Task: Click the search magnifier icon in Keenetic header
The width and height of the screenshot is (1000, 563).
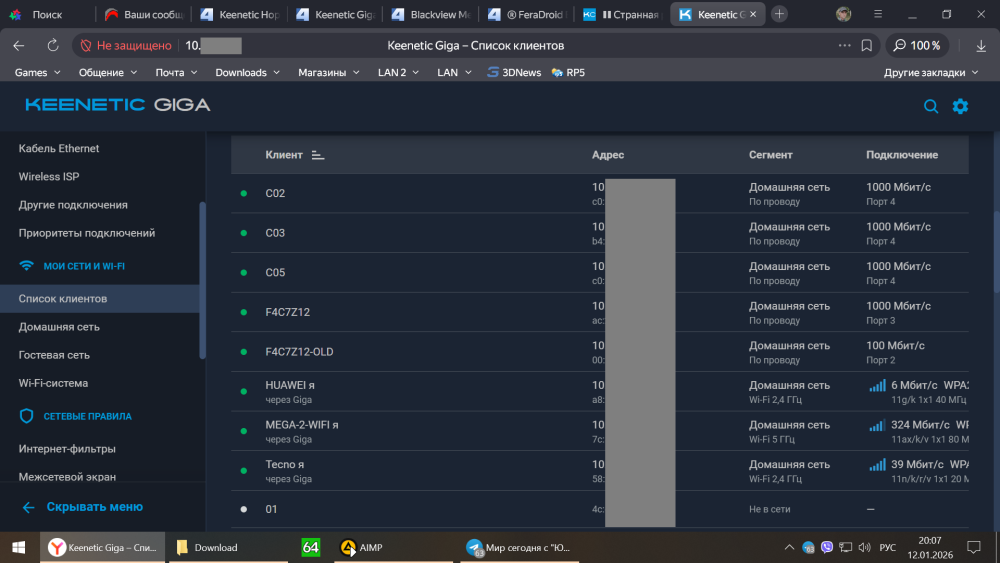Action: (931, 106)
